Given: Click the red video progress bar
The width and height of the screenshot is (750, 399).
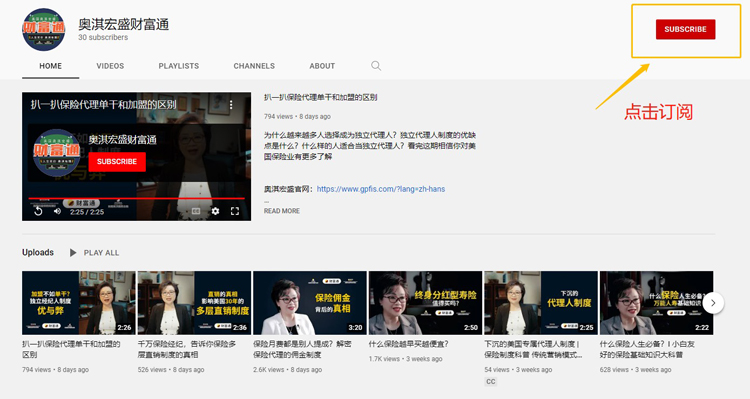Looking at the screenshot, I should (136, 198).
